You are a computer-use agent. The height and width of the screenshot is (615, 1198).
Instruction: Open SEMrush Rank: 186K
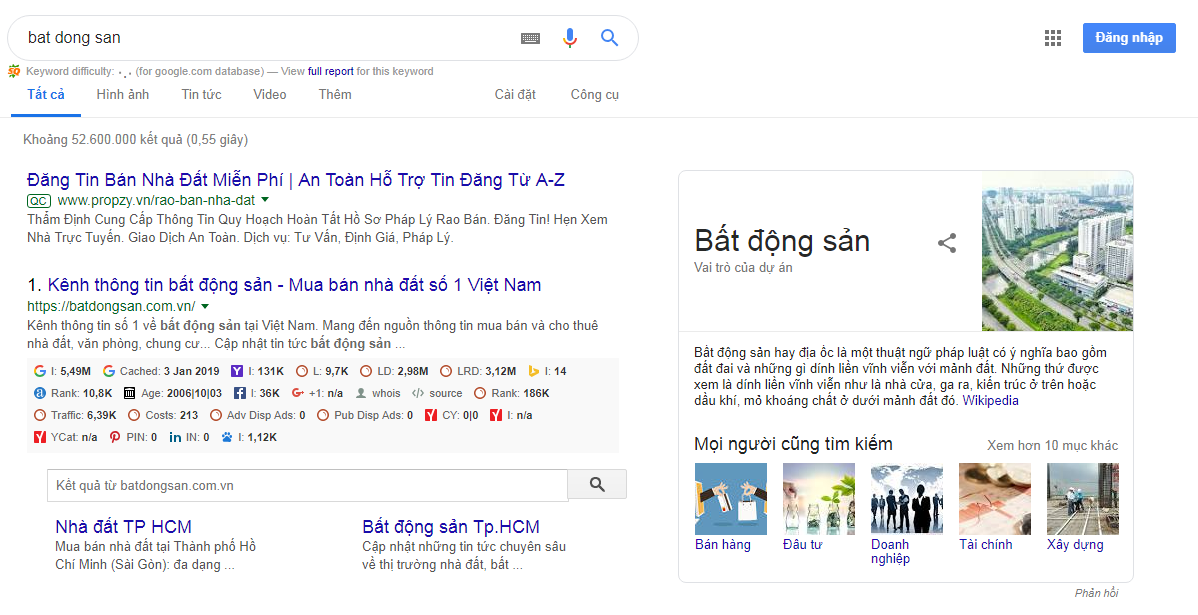click(511, 393)
